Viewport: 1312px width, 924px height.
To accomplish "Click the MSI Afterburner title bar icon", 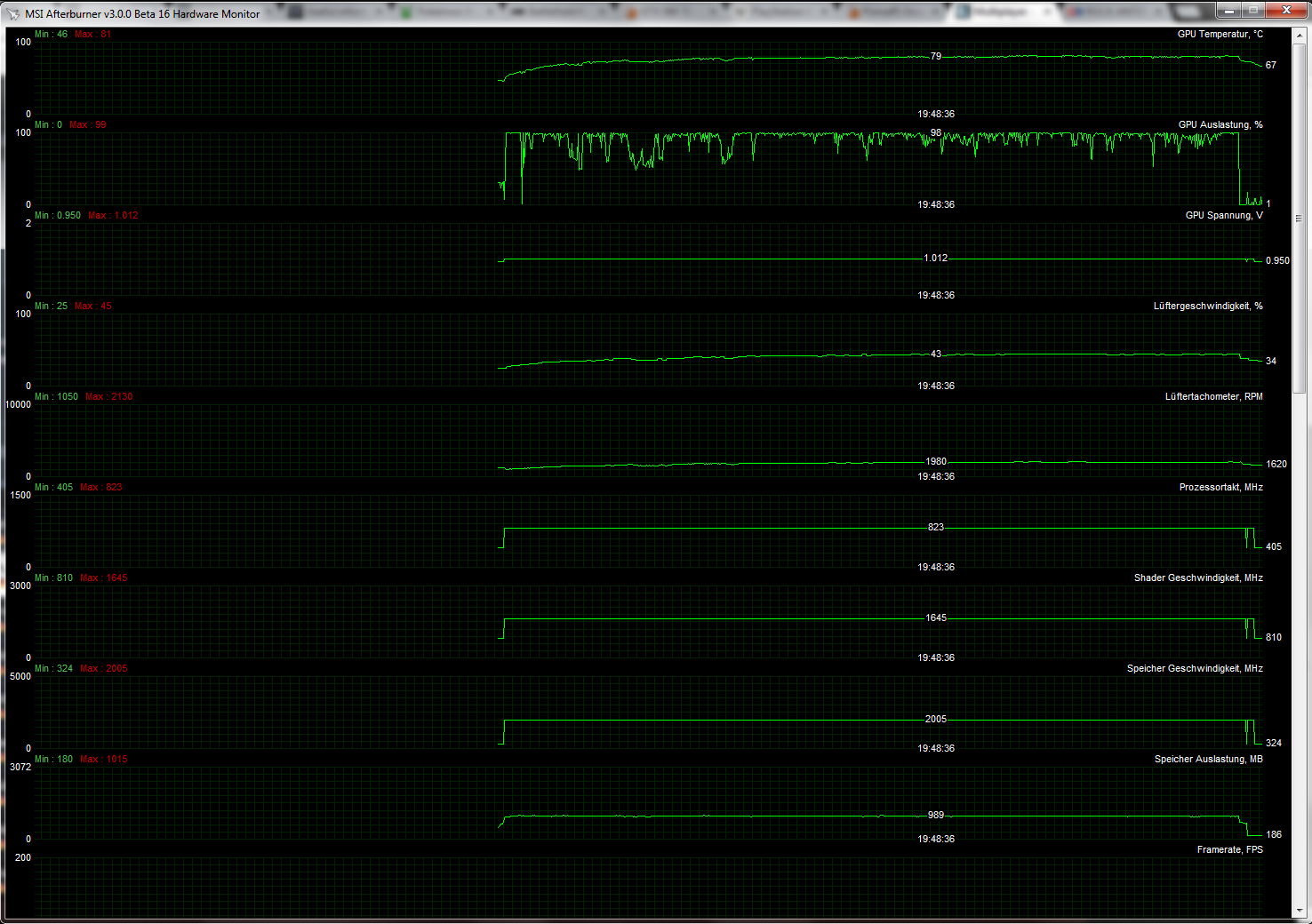I will pyautogui.click(x=13, y=14).
